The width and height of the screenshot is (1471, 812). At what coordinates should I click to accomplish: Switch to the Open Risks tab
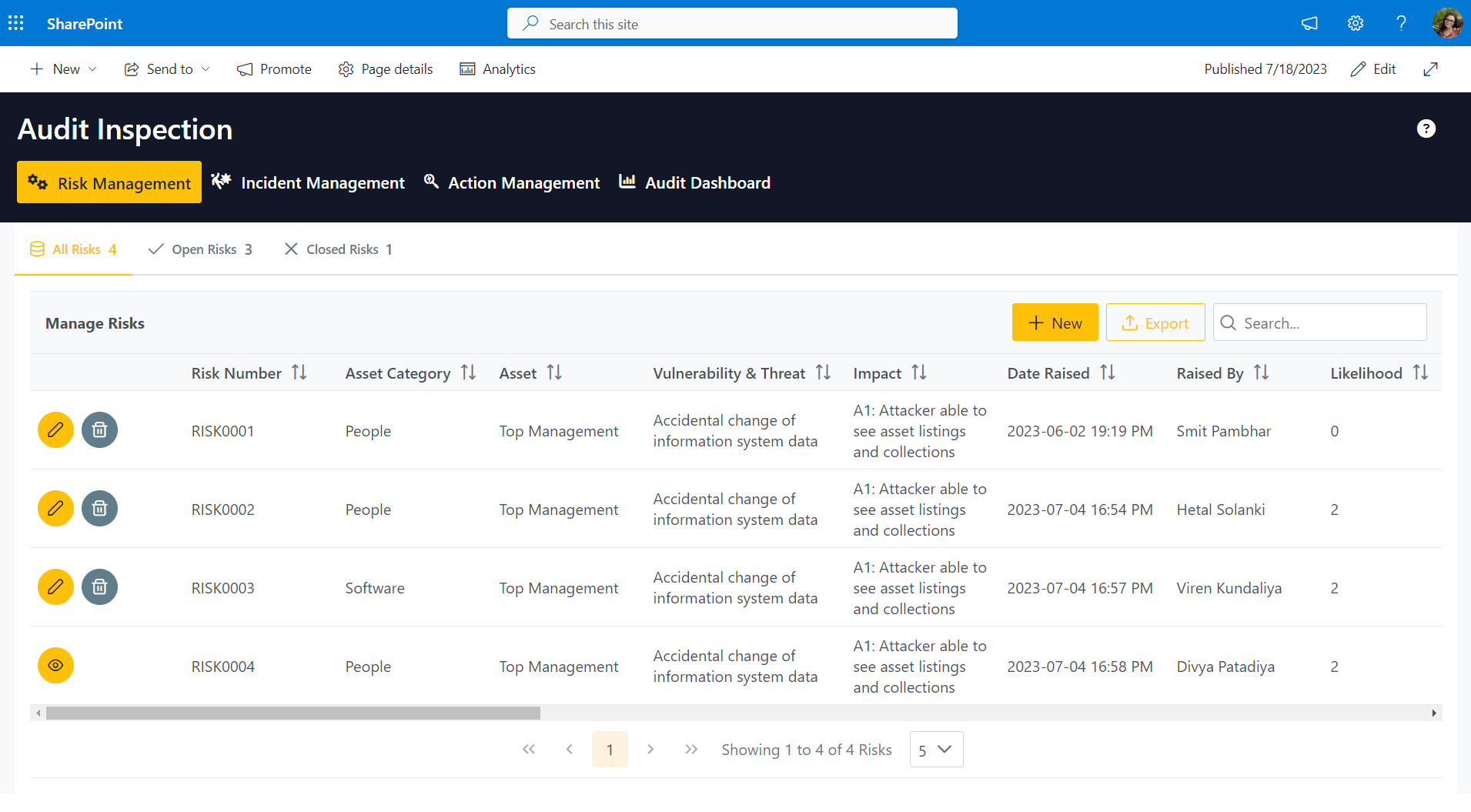click(201, 249)
